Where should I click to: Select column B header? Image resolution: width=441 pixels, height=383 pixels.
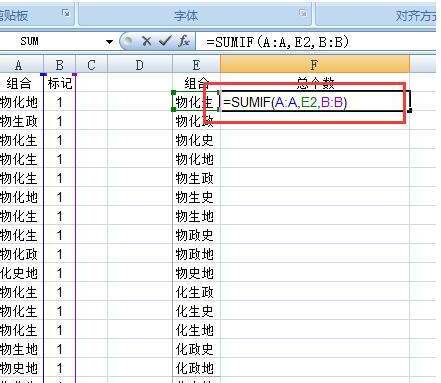click(60, 65)
